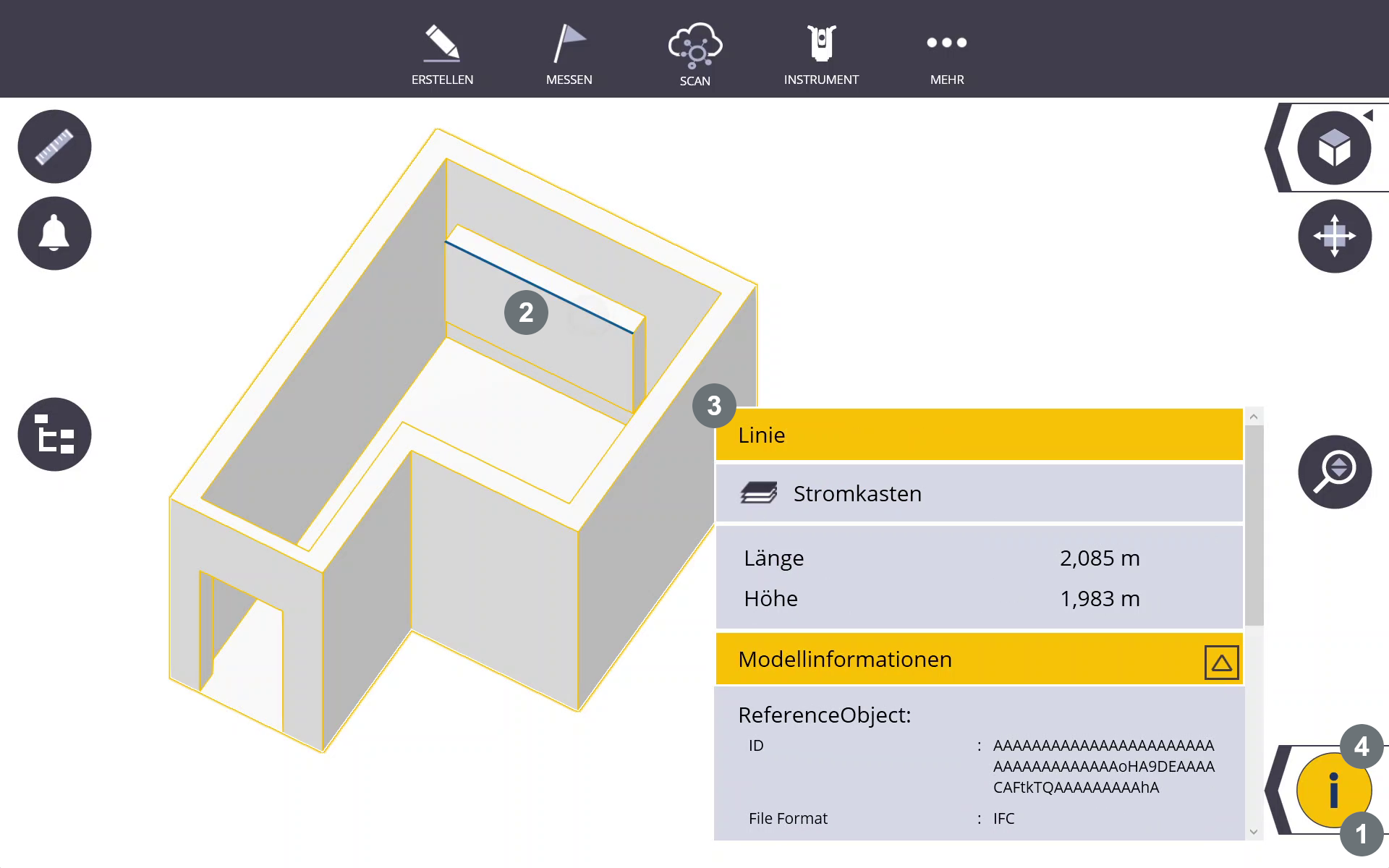Click the zoom magnifier button
This screenshot has height=868, width=1389.
click(1334, 472)
